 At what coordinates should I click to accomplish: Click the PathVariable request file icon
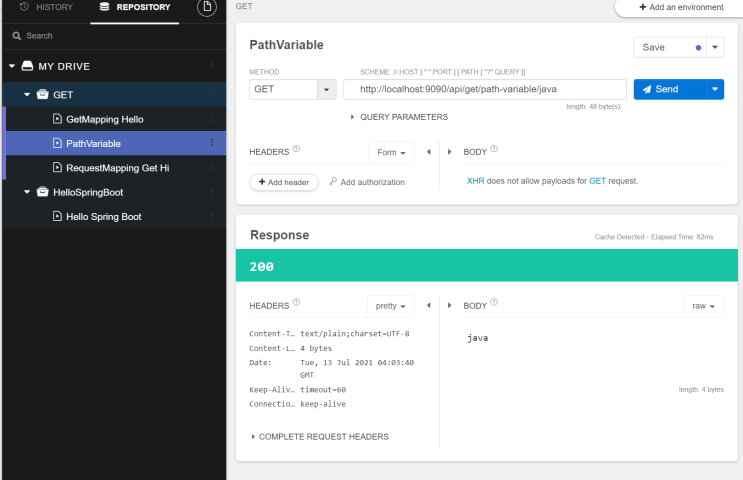click(x=57, y=143)
